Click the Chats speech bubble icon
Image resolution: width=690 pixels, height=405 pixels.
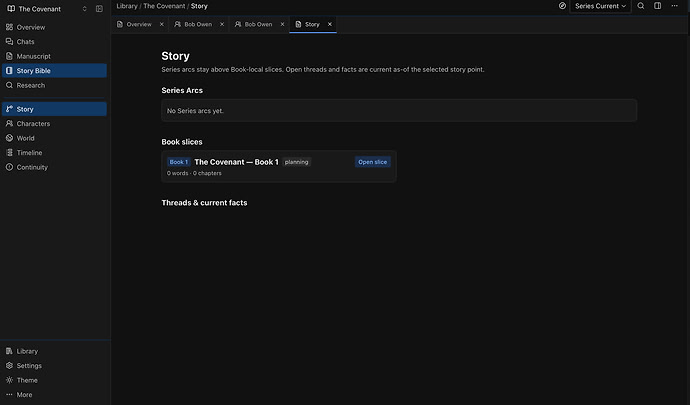point(9,41)
